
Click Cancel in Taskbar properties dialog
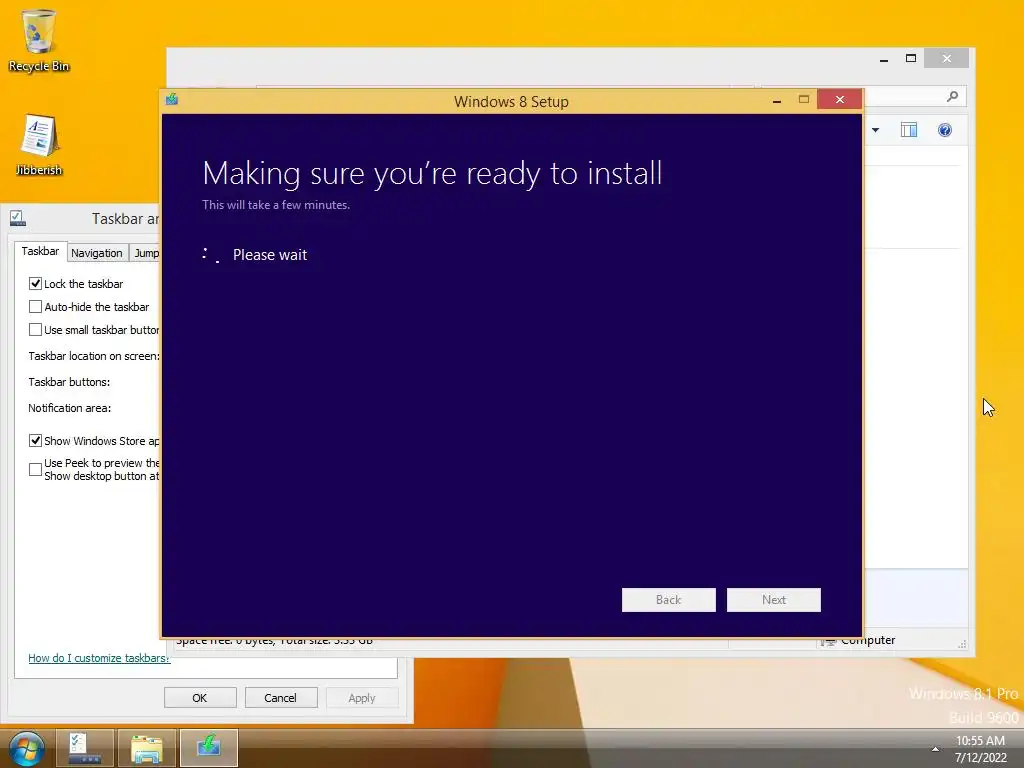coord(281,697)
